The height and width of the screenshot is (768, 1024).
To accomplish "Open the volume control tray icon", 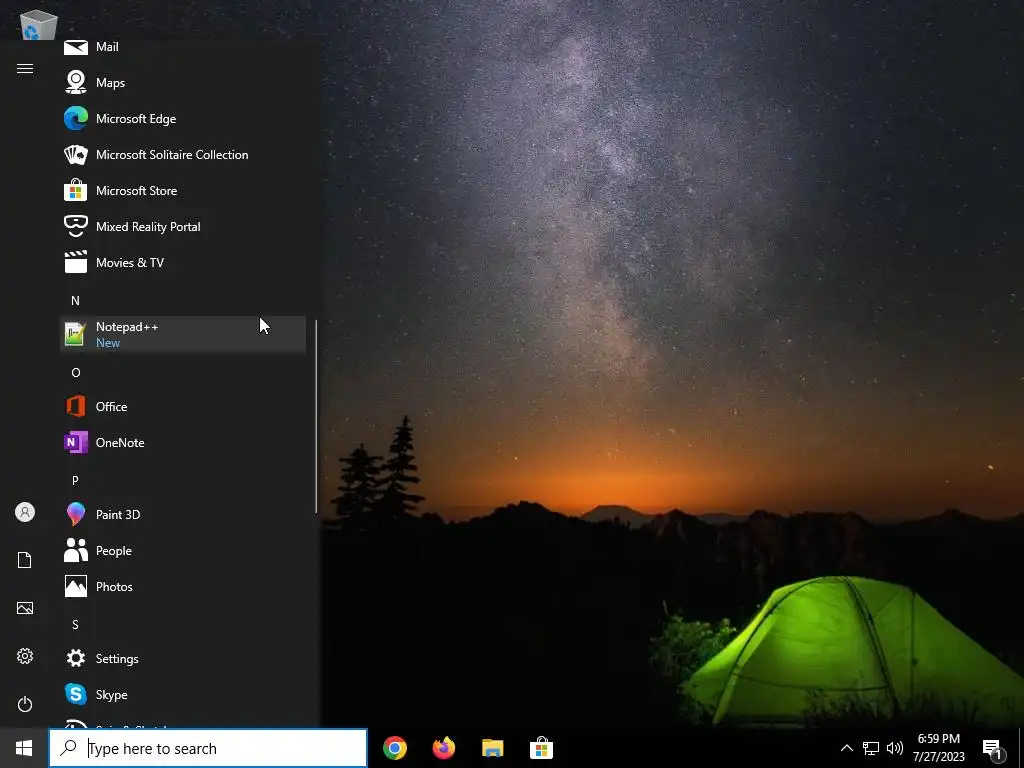I will coord(895,748).
